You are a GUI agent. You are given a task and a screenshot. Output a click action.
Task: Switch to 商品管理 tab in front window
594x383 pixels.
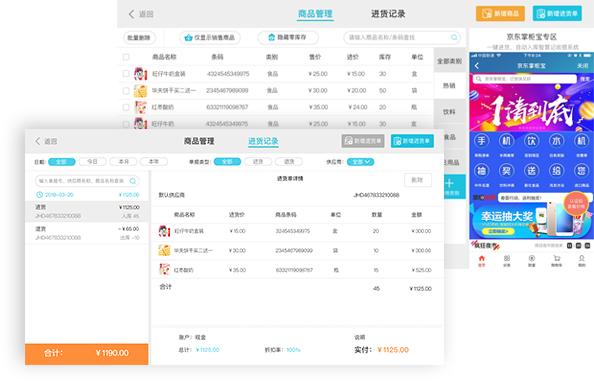[199, 141]
